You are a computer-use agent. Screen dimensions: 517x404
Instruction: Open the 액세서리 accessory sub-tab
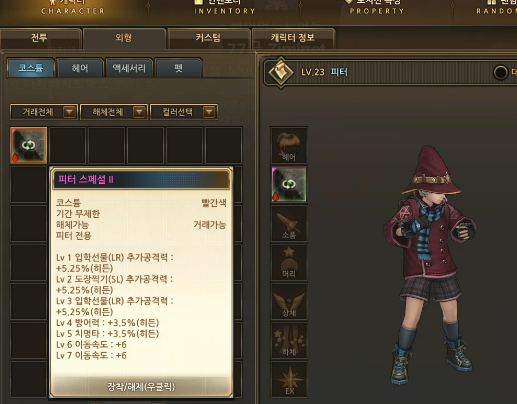(129, 68)
